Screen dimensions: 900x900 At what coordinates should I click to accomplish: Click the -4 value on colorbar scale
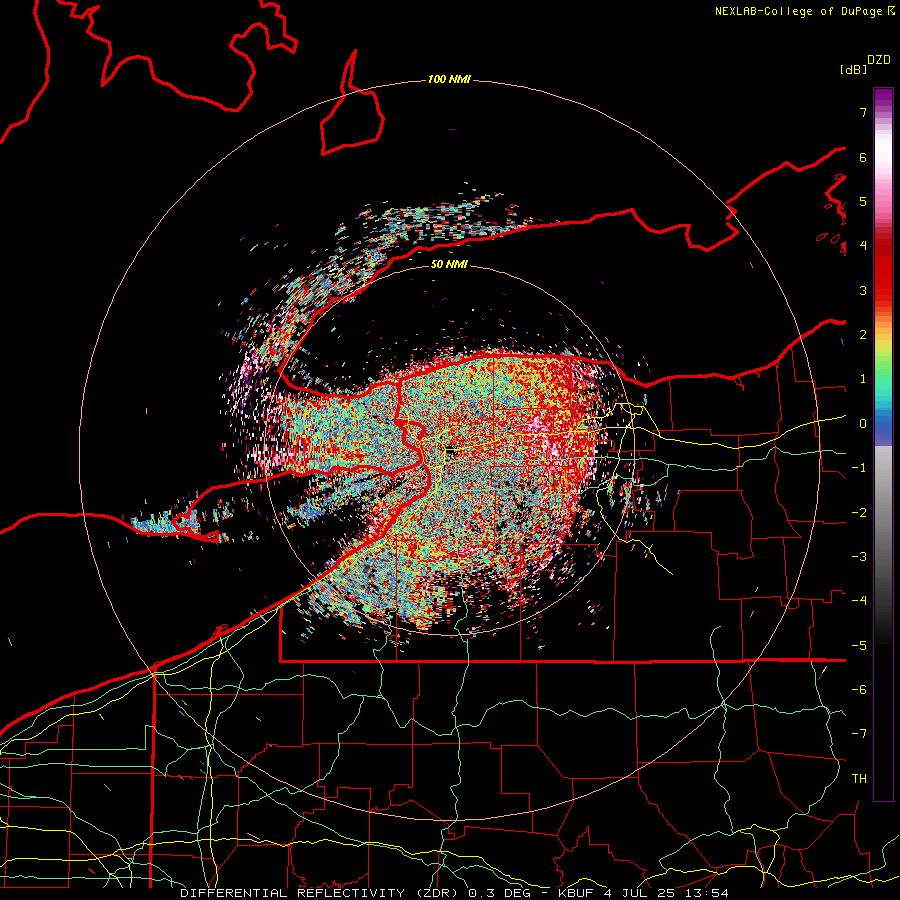click(x=859, y=600)
